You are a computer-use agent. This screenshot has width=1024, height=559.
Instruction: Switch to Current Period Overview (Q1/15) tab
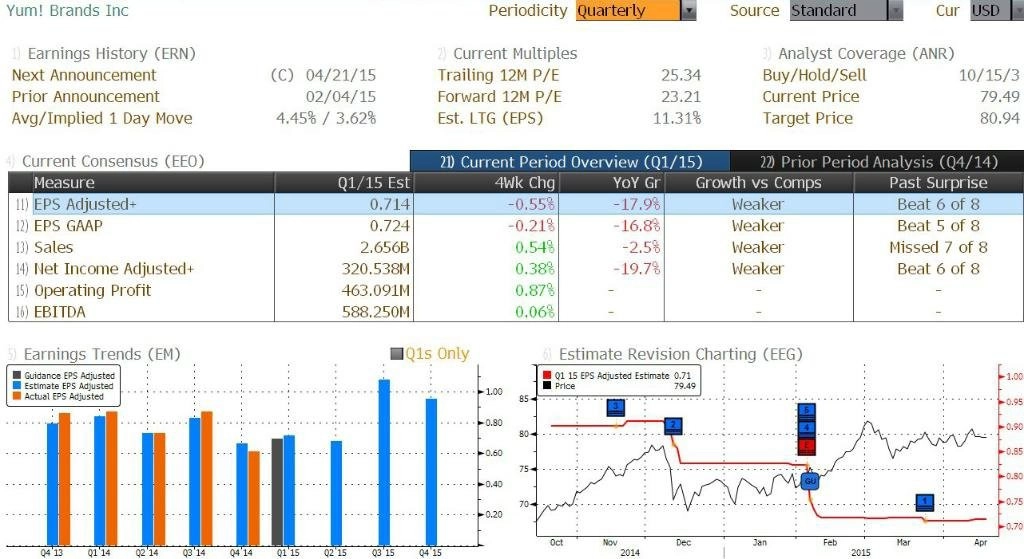pos(570,161)
